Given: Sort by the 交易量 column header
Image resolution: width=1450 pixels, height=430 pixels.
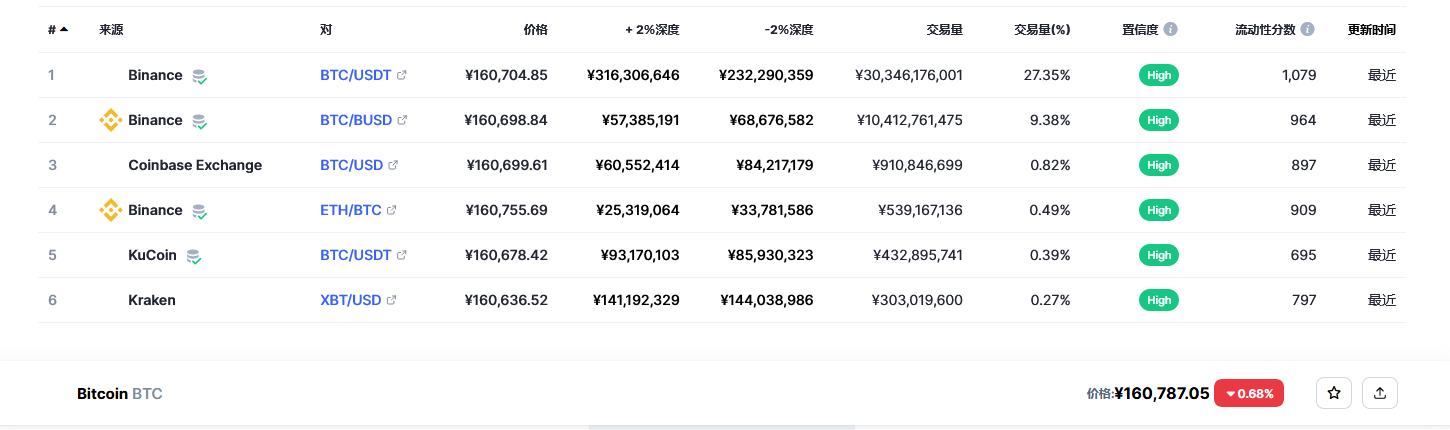Looking at the screenshot, I should [944, 30].
